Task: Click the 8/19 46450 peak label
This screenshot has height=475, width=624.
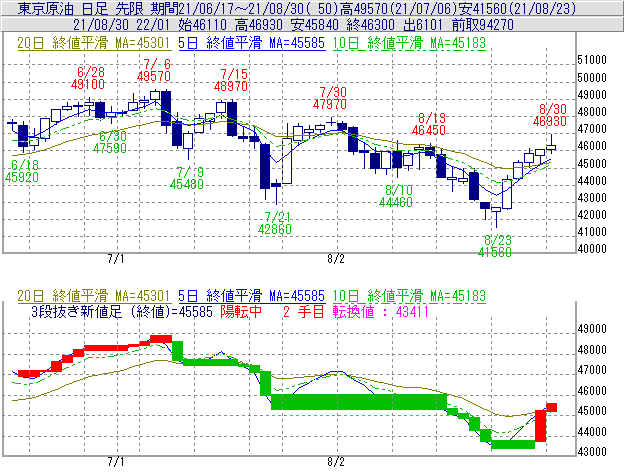Action: (x=429, y=124)
